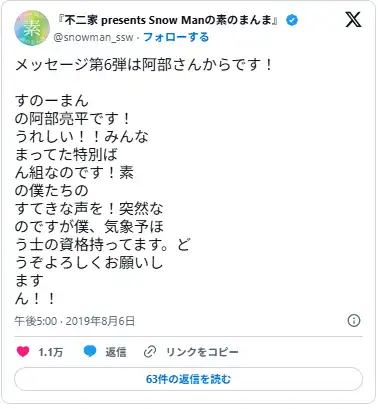378x409 pixels.
Task: Click the blue reply bubble icon
Action: [x=90, y=352]
